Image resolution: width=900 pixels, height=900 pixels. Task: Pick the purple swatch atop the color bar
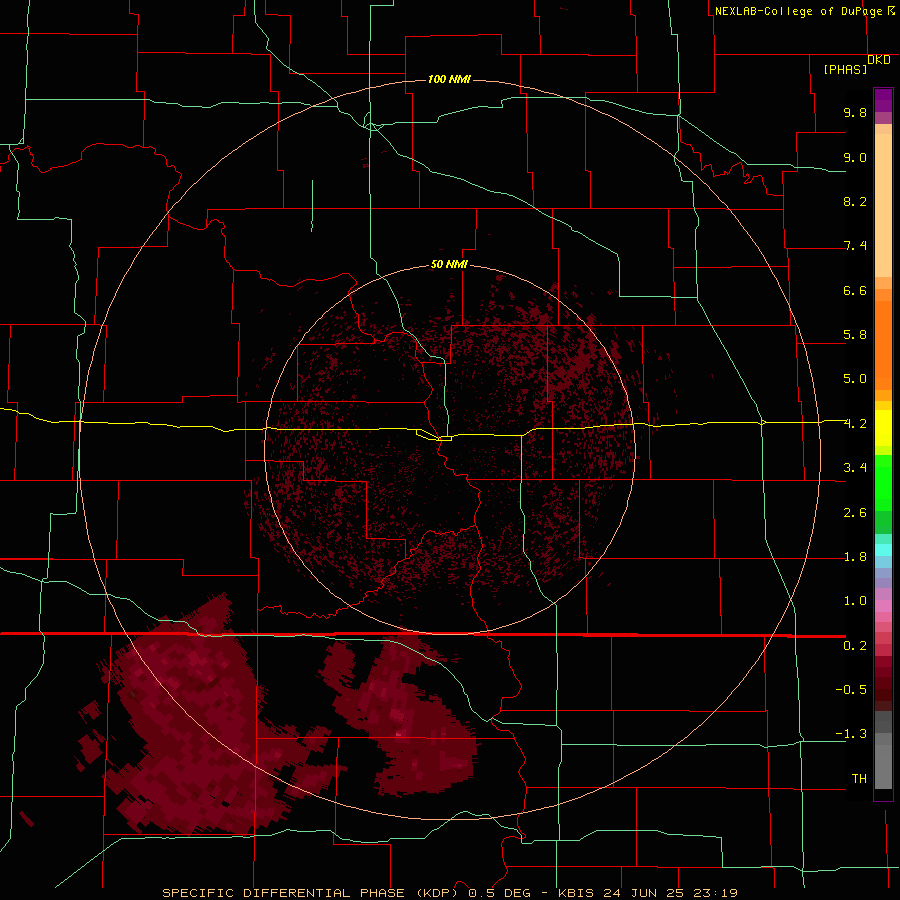tap(883, 101)
